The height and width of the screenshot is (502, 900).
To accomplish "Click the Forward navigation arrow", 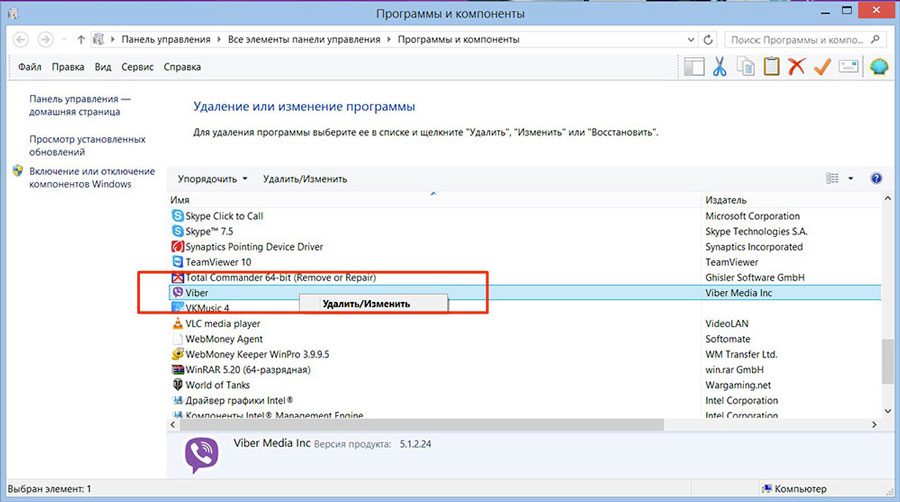I will (45, 40).
